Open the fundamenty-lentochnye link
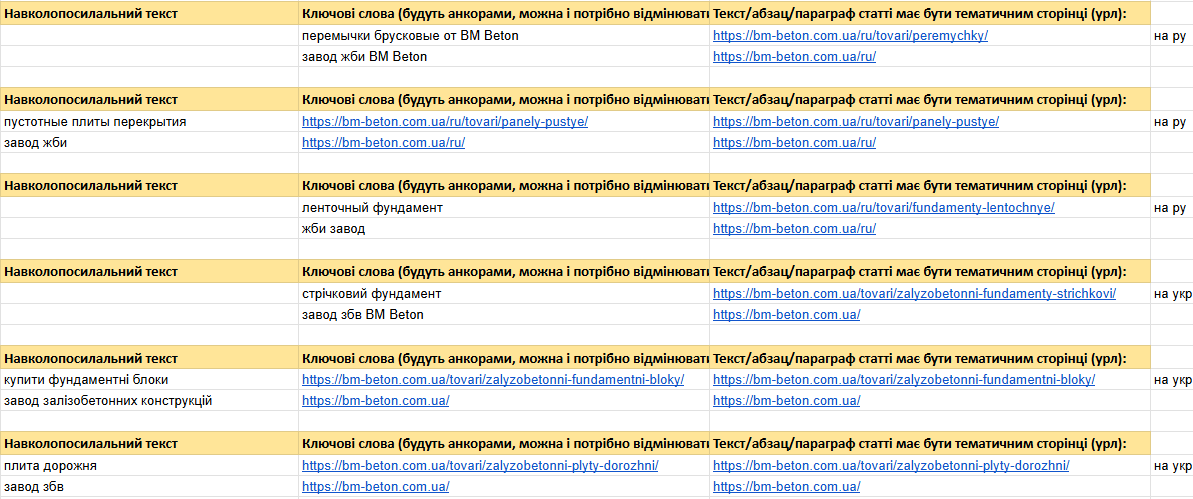The image size is (1193, 499). pos(884,208)
